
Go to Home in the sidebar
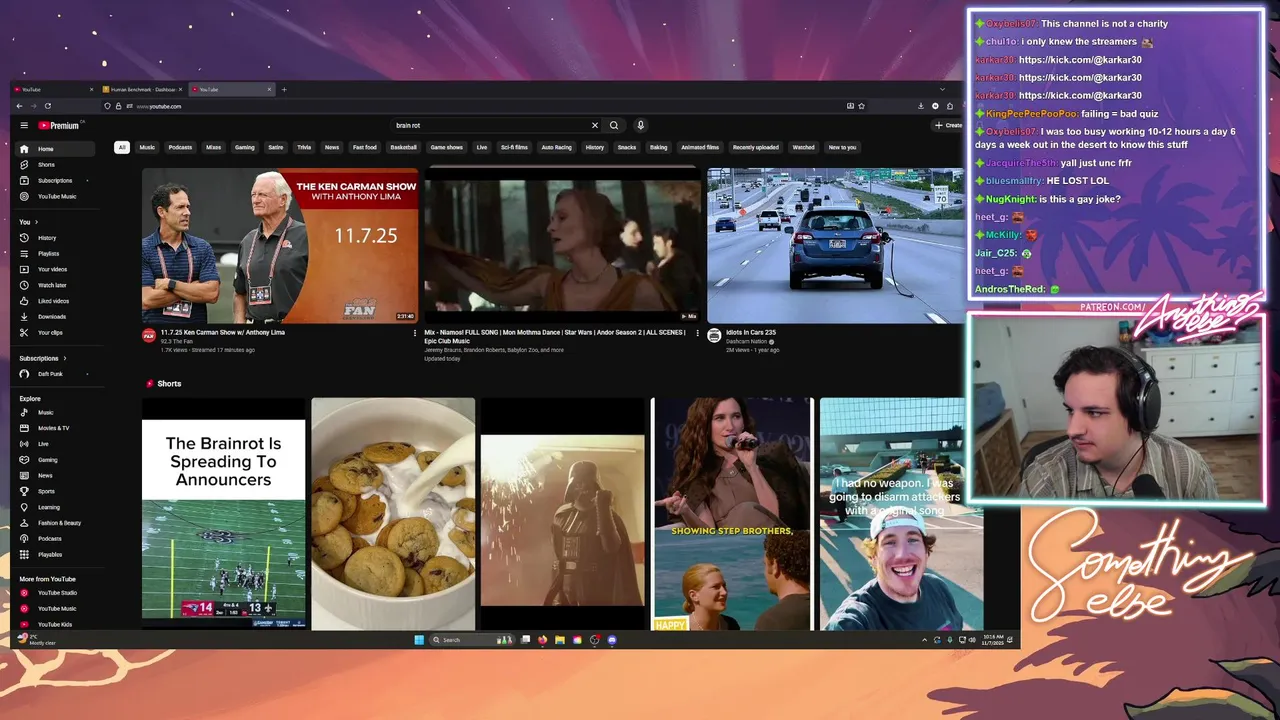click(x=55, y=149)
